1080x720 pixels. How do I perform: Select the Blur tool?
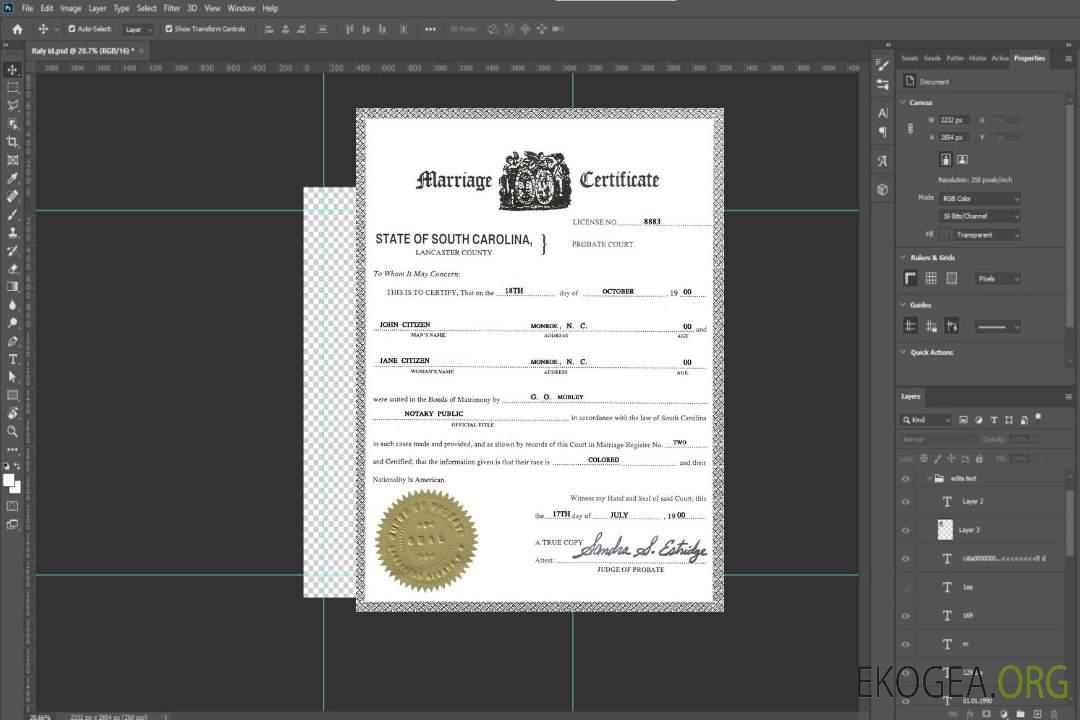pos(12,305)
